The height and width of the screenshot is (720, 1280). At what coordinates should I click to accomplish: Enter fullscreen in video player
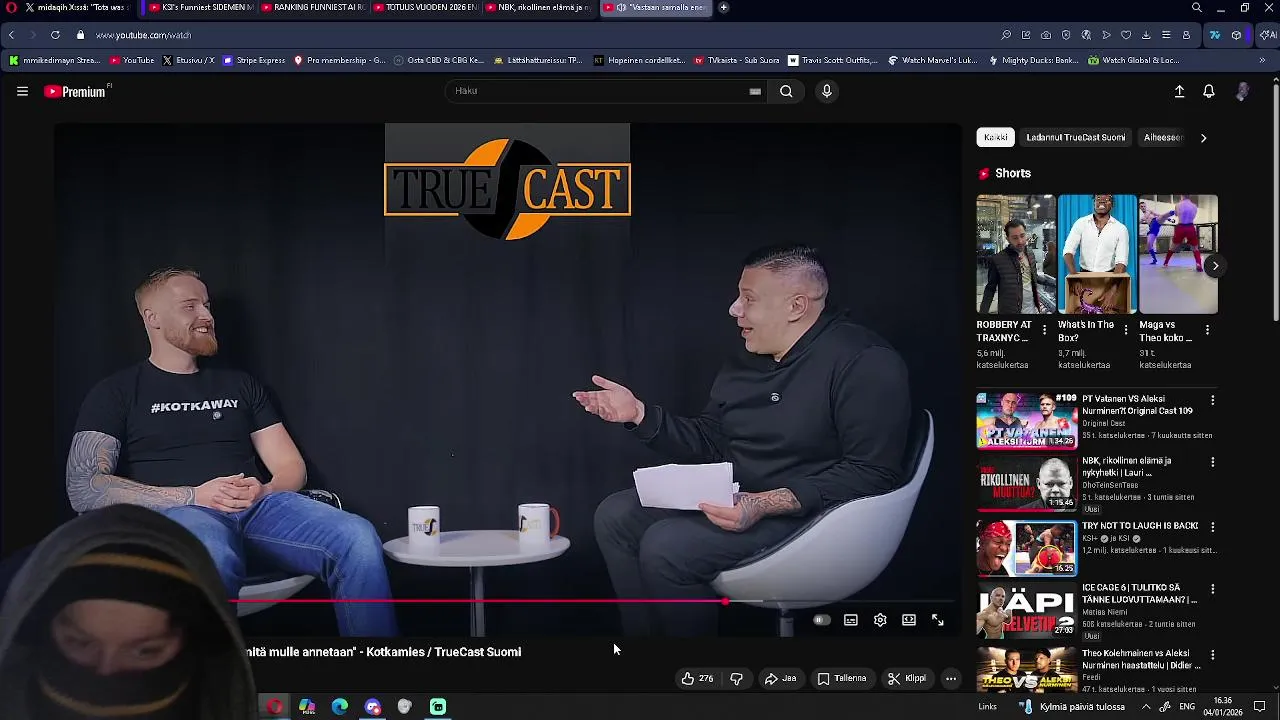point(938,620)
